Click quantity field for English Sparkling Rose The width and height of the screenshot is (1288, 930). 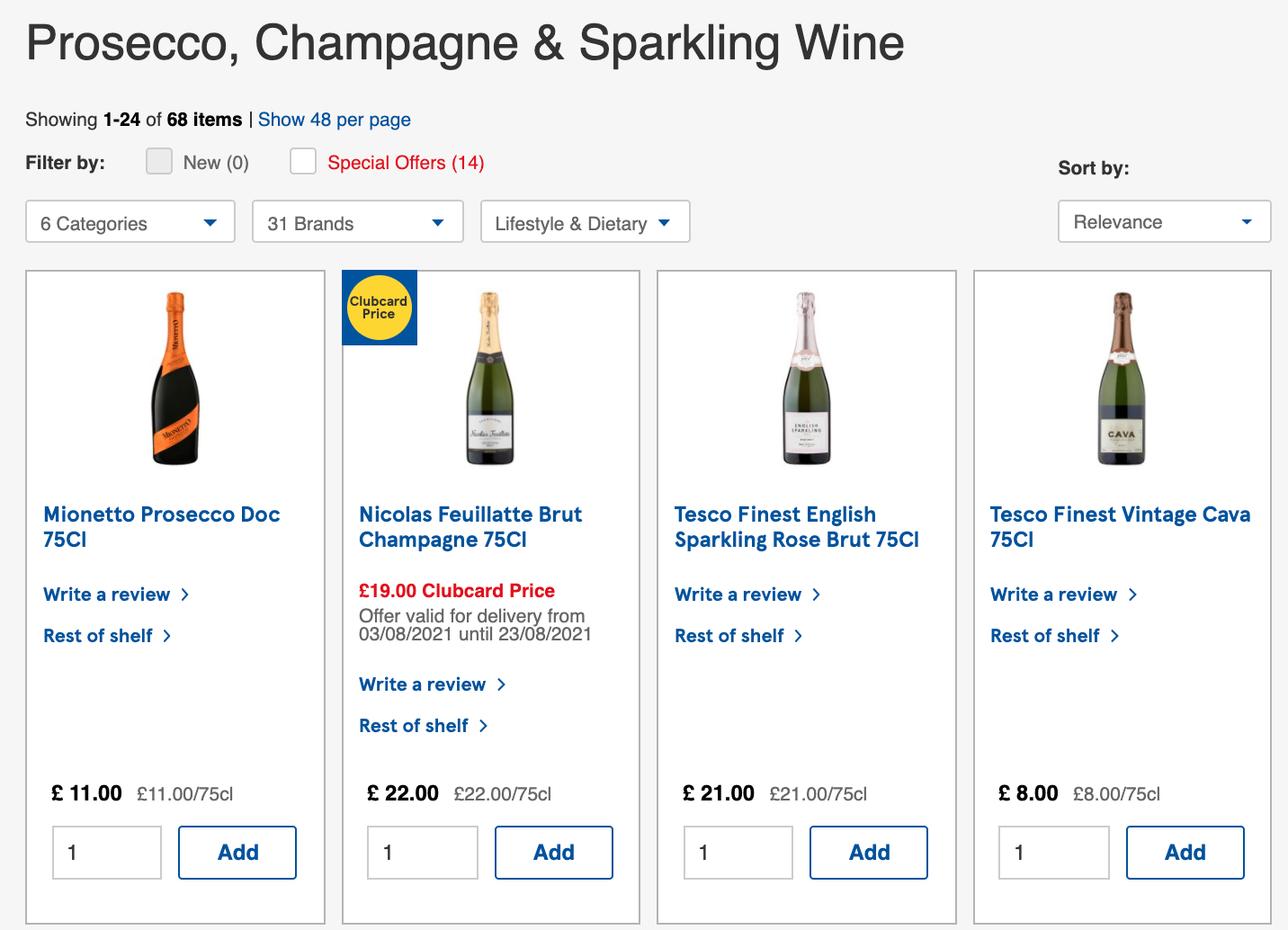tap(738, 852)
